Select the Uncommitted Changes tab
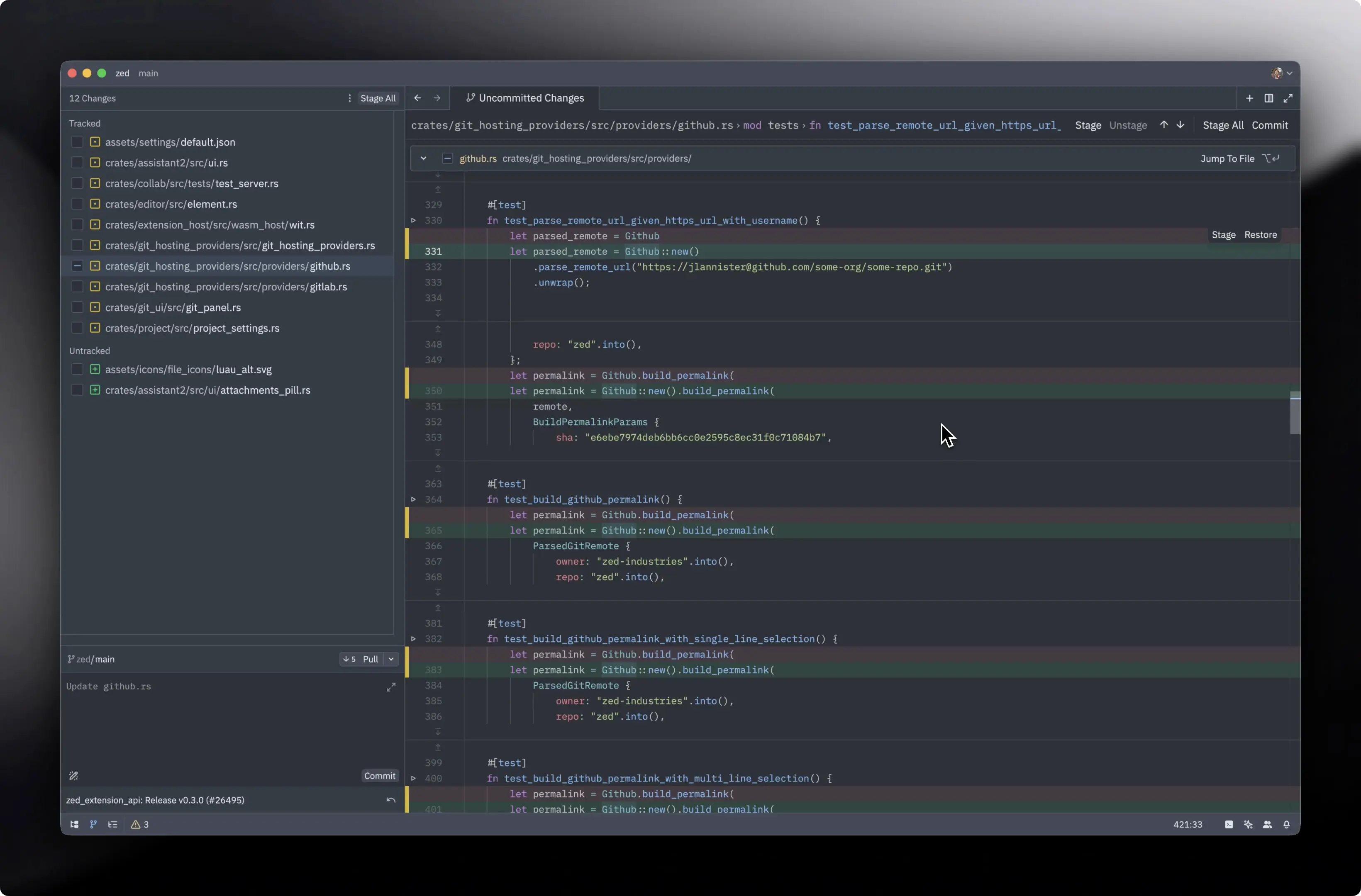Screen dimensions: 1361x896 point(525,98)
